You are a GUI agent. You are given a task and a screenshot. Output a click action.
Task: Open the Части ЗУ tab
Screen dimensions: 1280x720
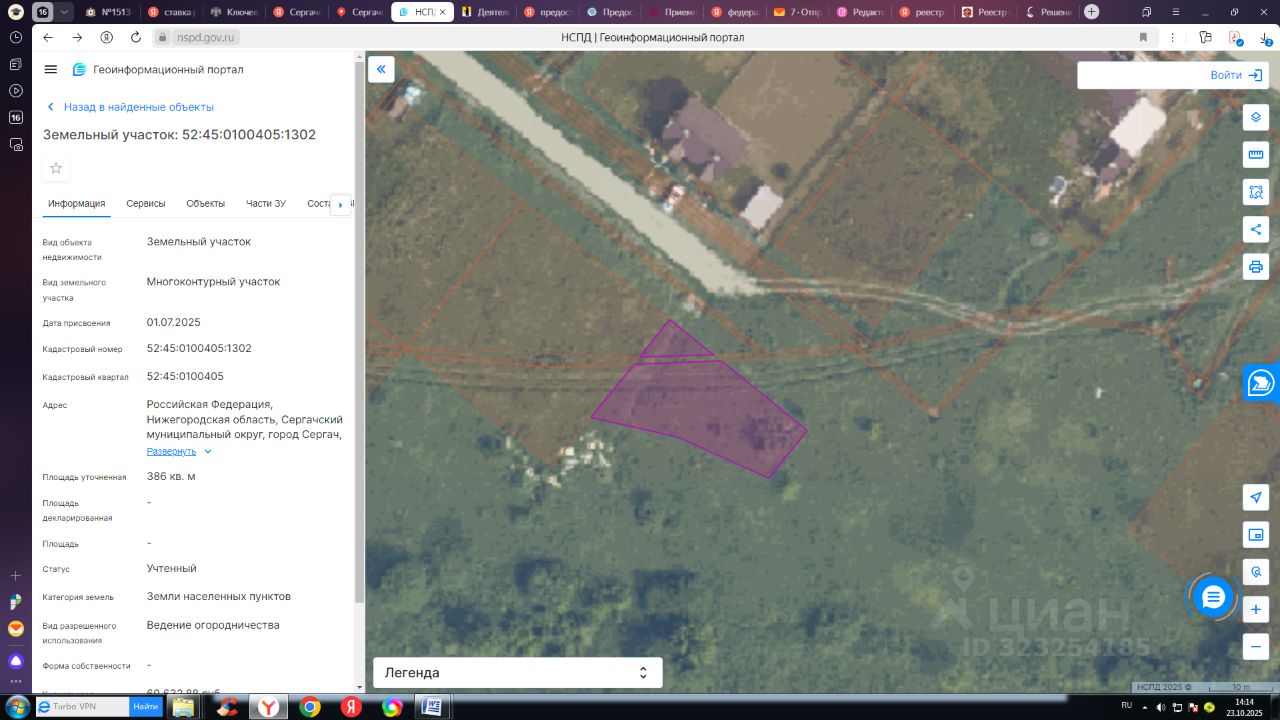pos(266,203)
